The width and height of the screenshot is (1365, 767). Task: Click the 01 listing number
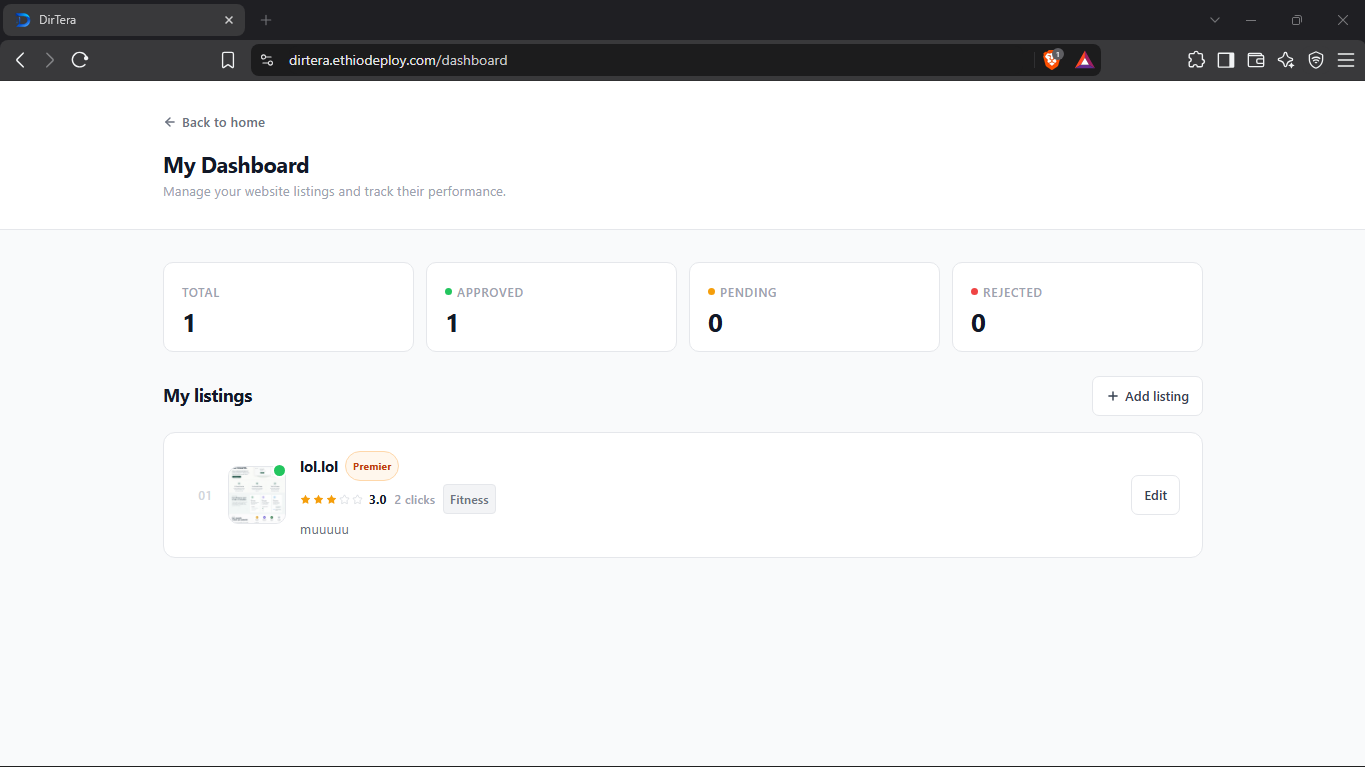coord(205,495)
